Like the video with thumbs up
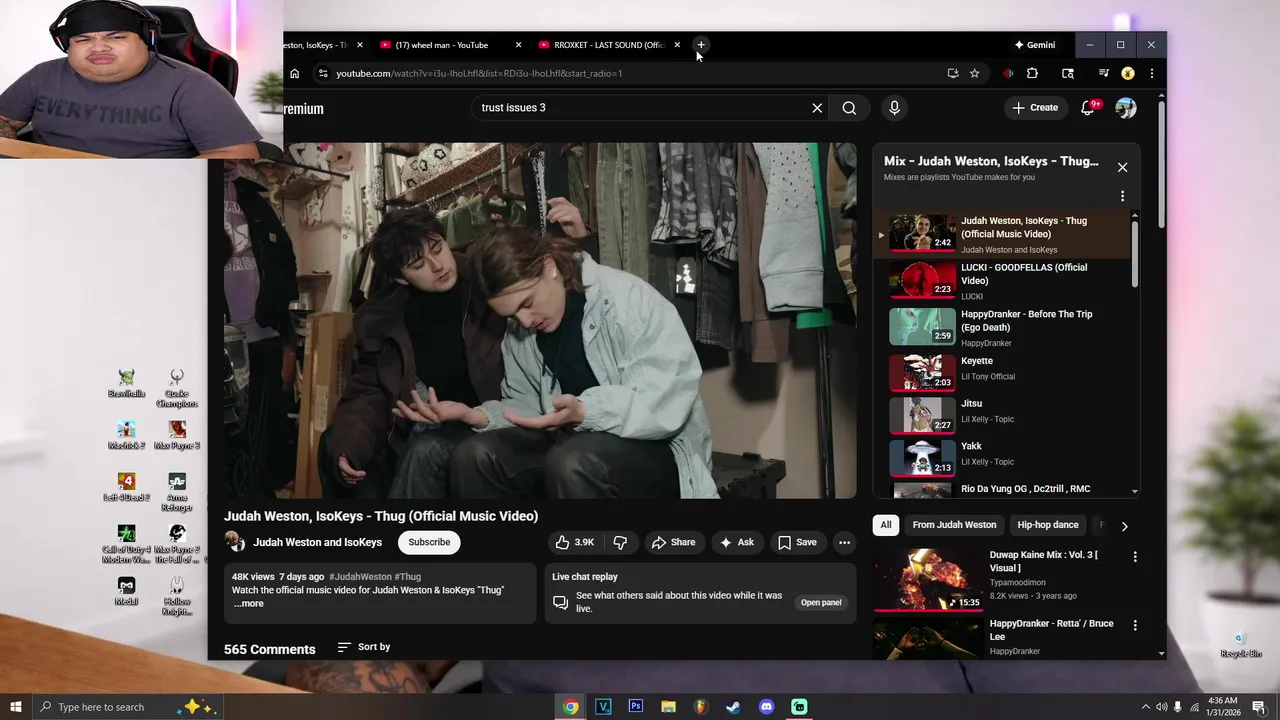The image size is (1280, 720). tap(575, 542)
